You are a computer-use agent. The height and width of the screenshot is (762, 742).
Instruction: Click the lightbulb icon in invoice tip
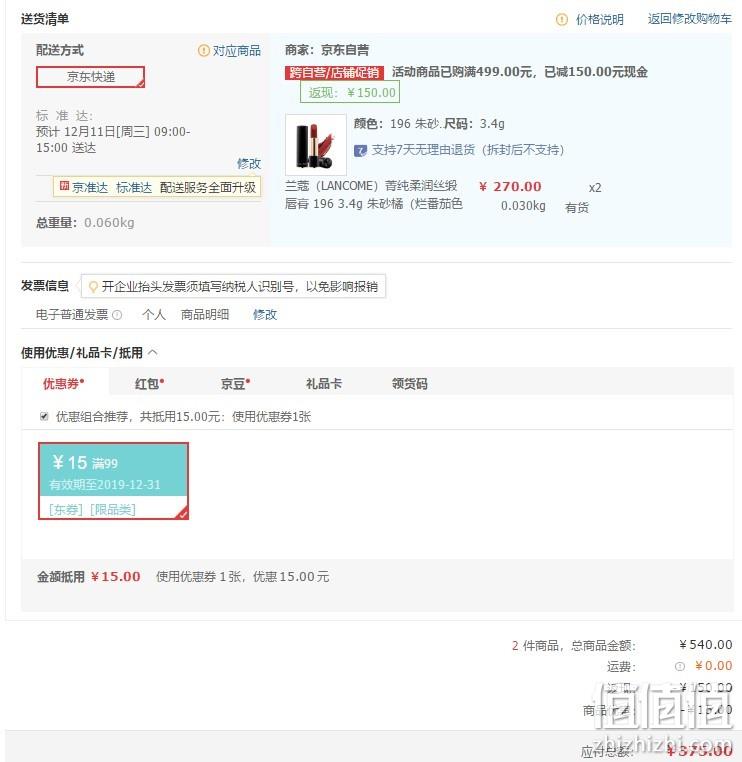[x=93, y=287]
